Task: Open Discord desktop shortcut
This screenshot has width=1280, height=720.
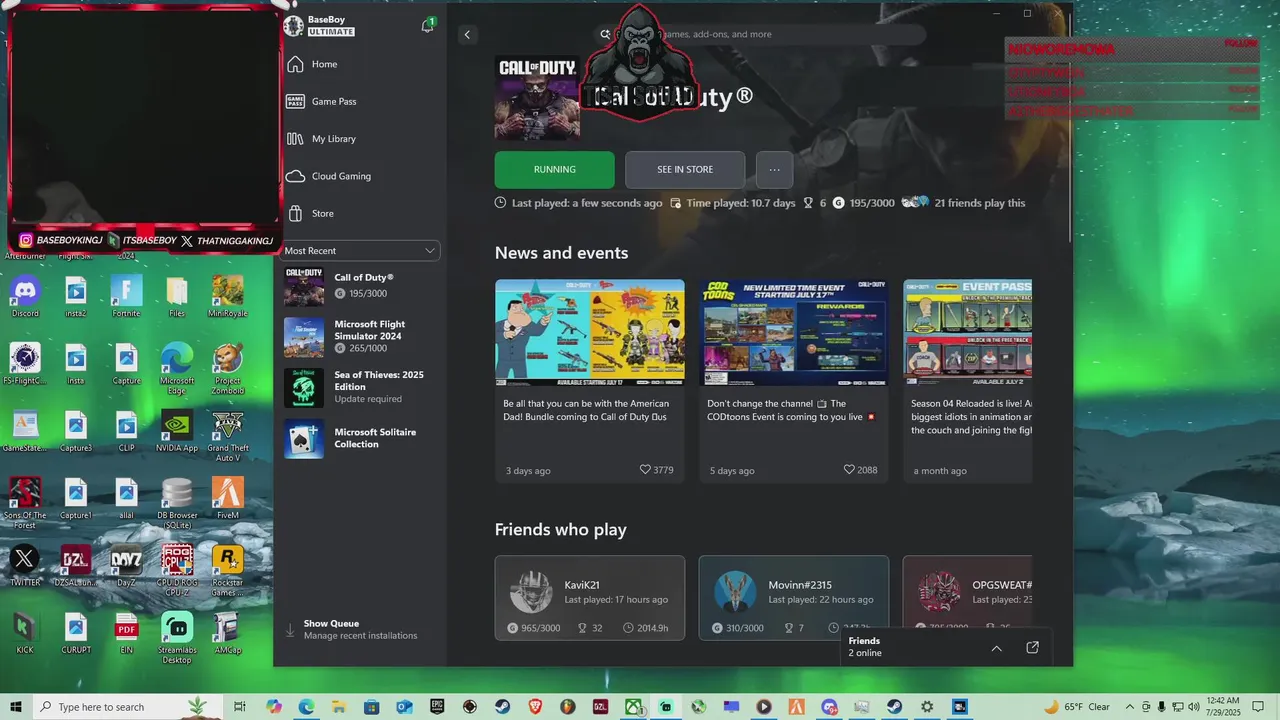Action: click(25, 296)
